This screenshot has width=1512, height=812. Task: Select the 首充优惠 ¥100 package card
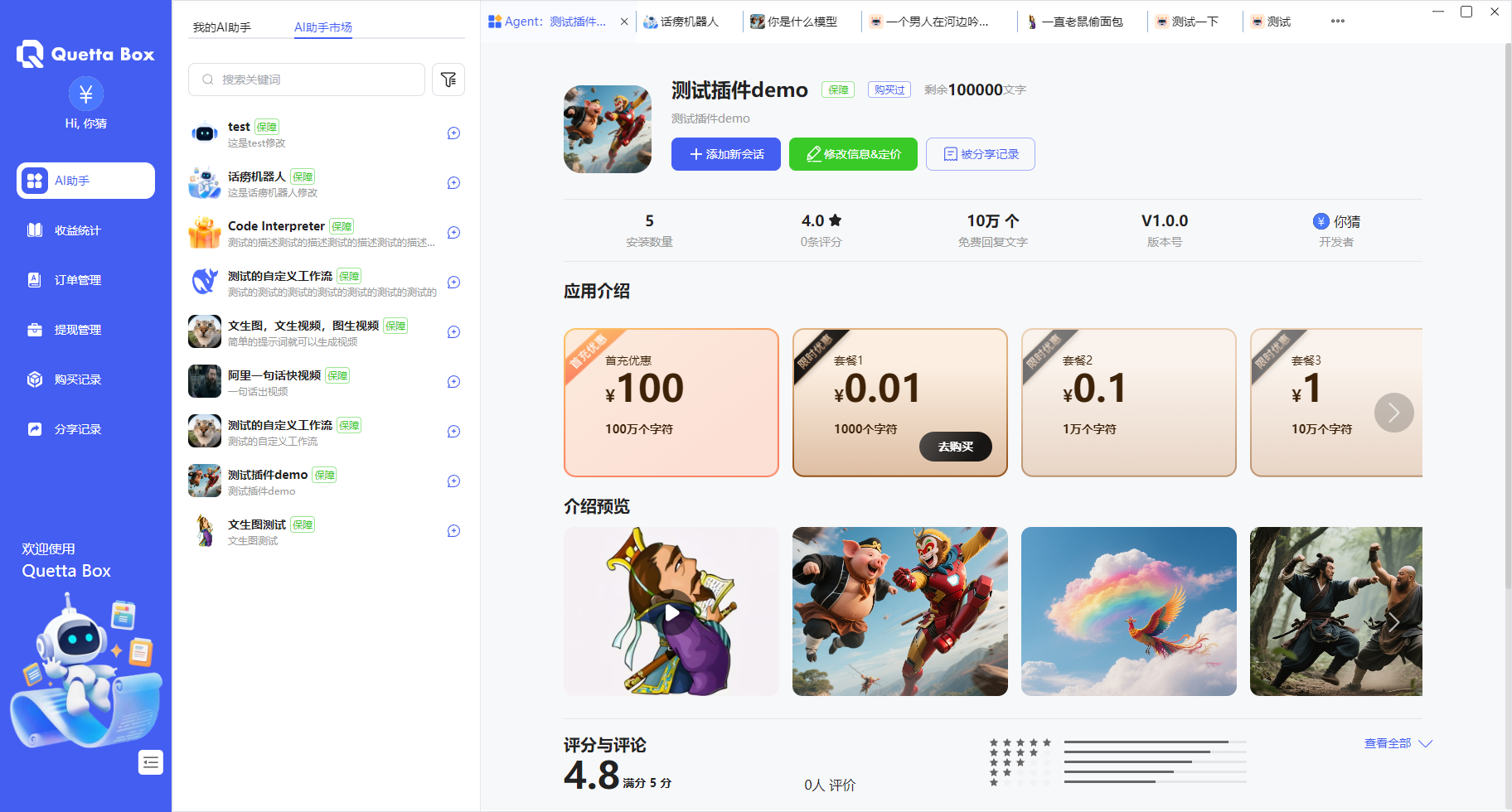coord(671,403)
